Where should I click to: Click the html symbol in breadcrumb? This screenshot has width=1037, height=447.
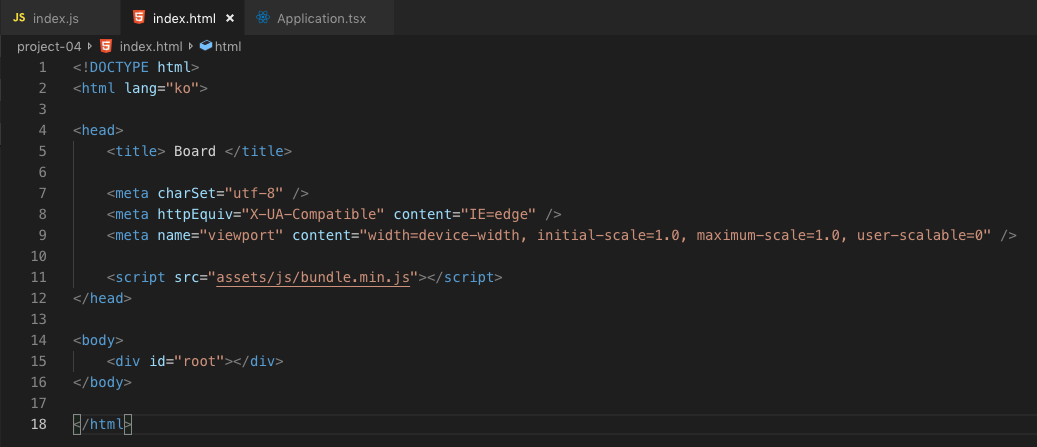(228, 46)
